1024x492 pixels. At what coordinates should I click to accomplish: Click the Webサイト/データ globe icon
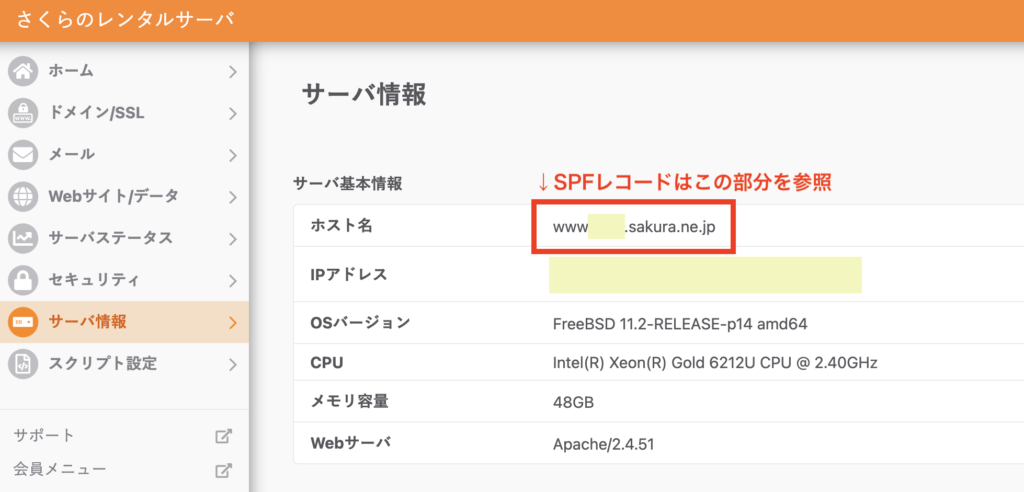(24, 197)
